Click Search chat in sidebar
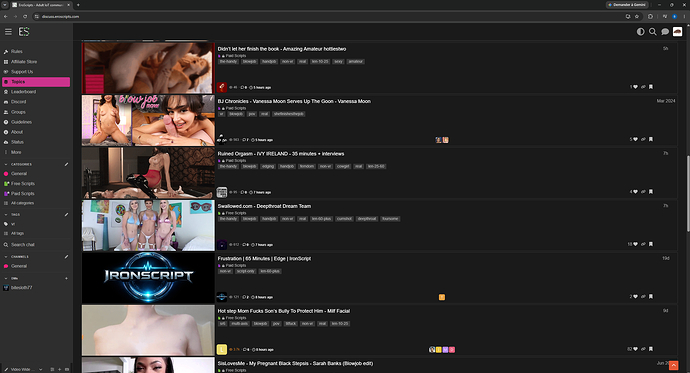690x373 pixels. (x=36, y=245)
